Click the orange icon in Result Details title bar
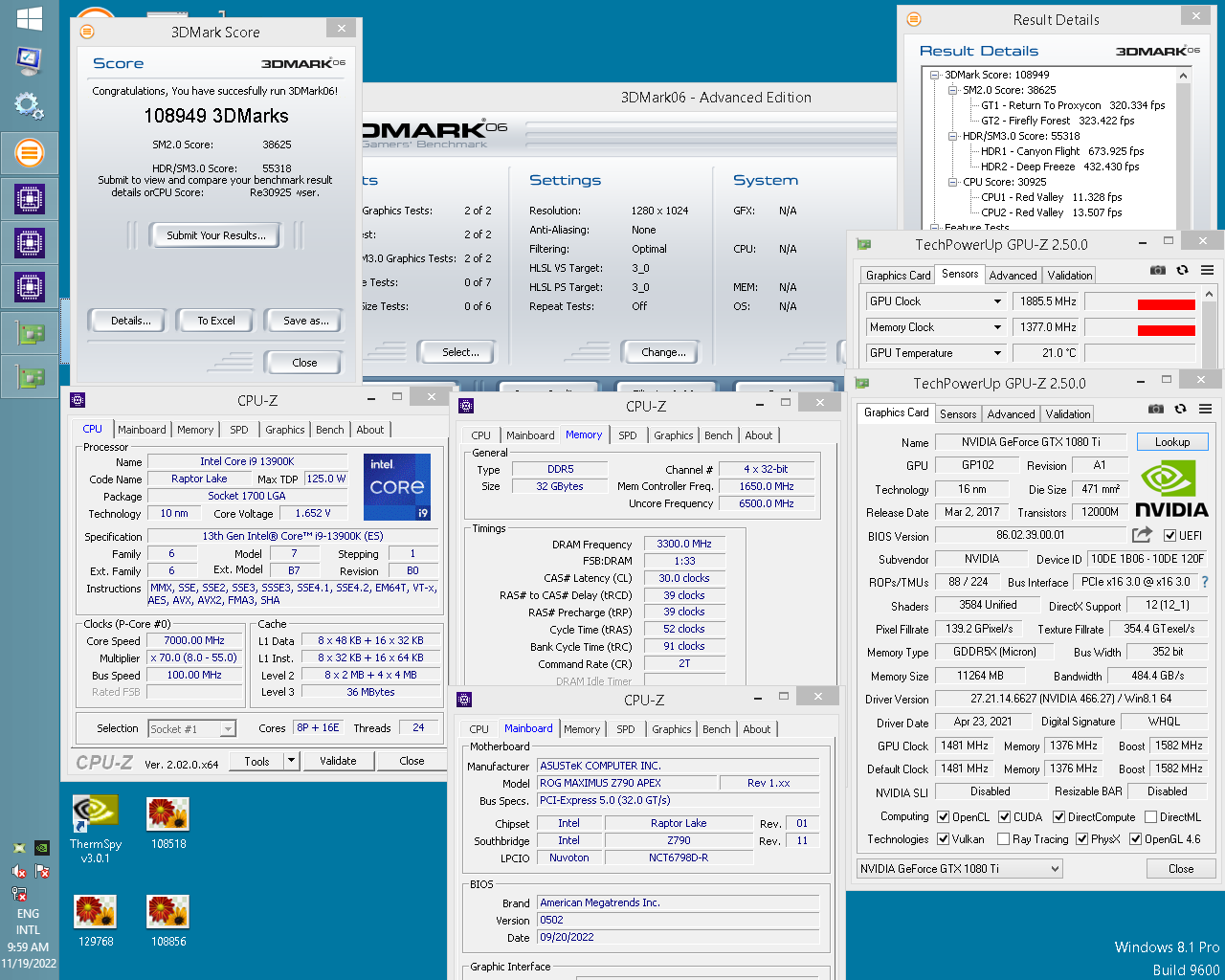The height and width of the screenshot is (980, 1225). click(914, 19)
